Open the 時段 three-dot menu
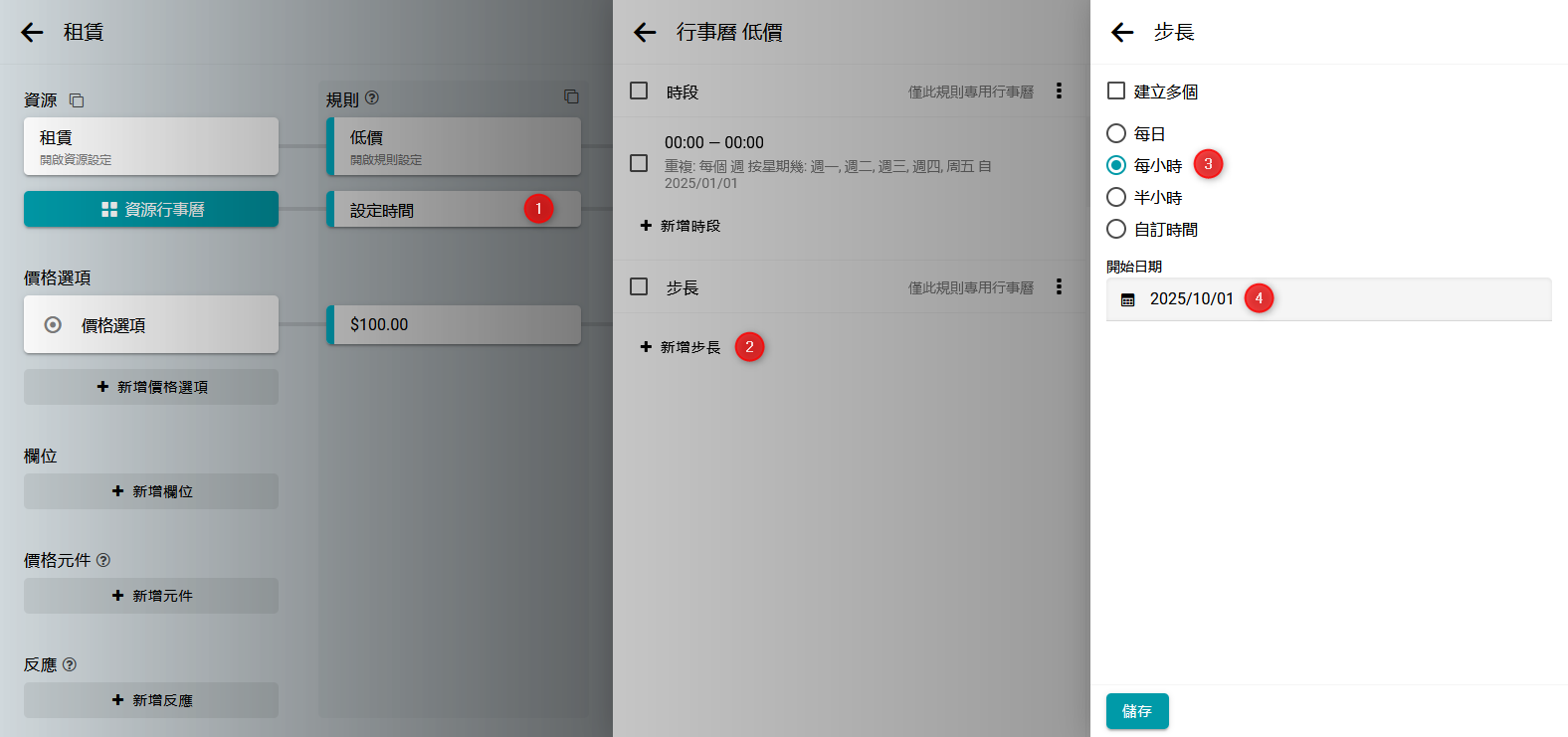This screenshot has height=737, width=1568. (1059, 92)
